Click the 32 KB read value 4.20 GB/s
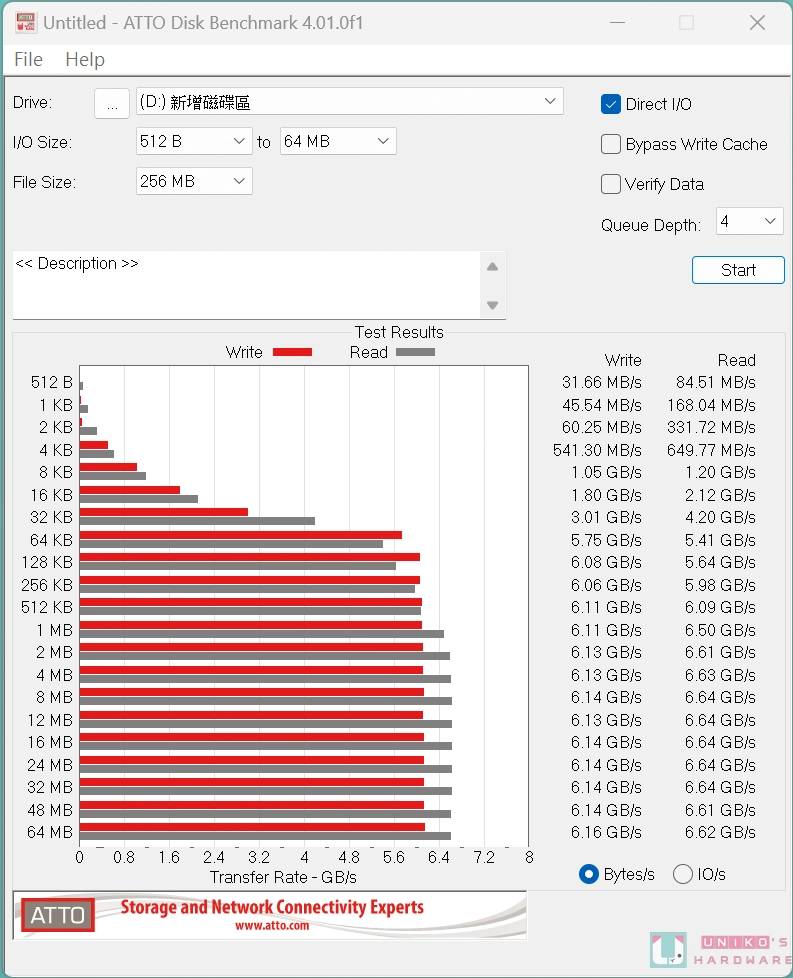This screenshot has height=978, width=793. (x=720, y=518)
